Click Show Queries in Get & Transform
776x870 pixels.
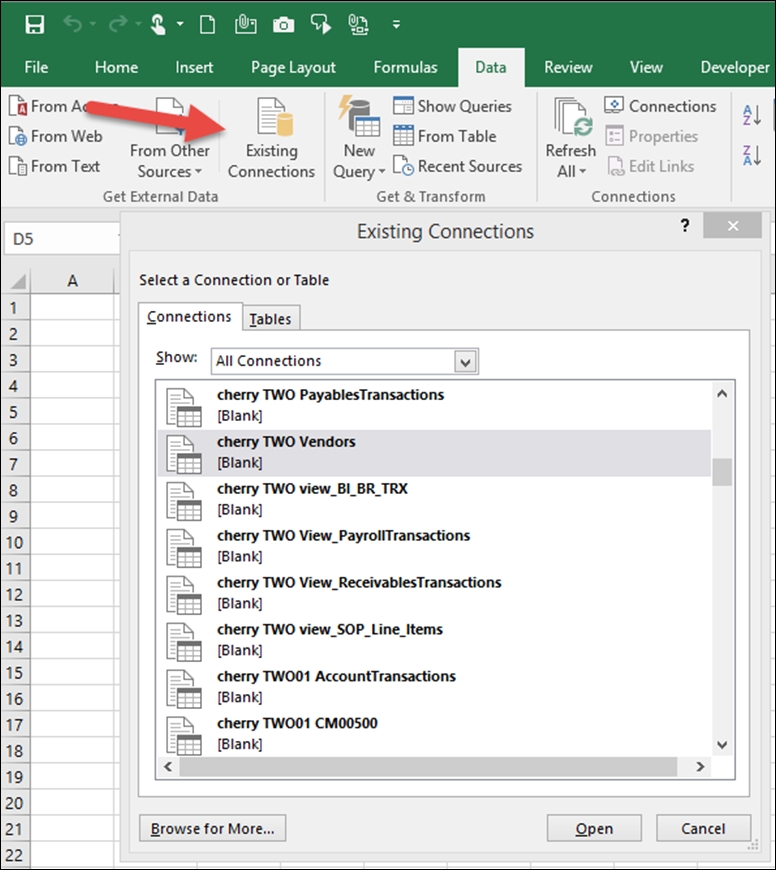453,106
